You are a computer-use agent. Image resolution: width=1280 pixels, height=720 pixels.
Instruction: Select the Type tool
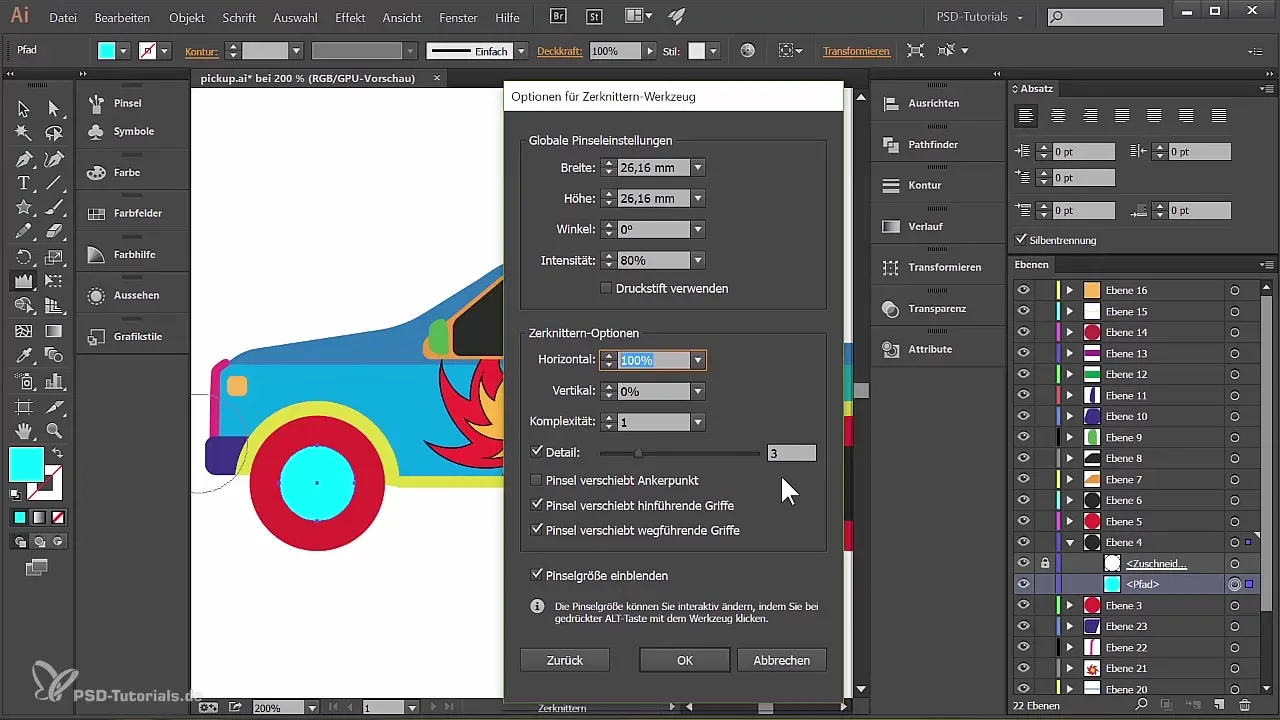23,183
